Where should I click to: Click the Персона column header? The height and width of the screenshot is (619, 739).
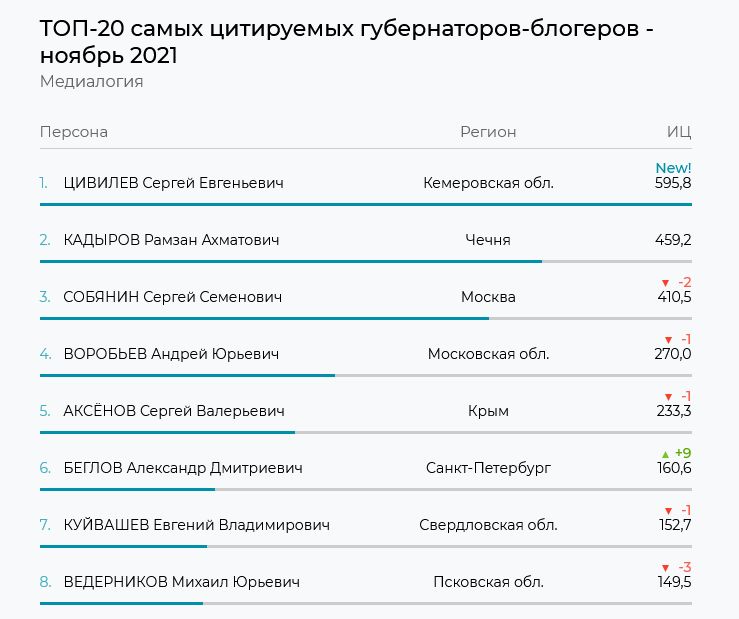pyautogui.click(x=74, y=132)
